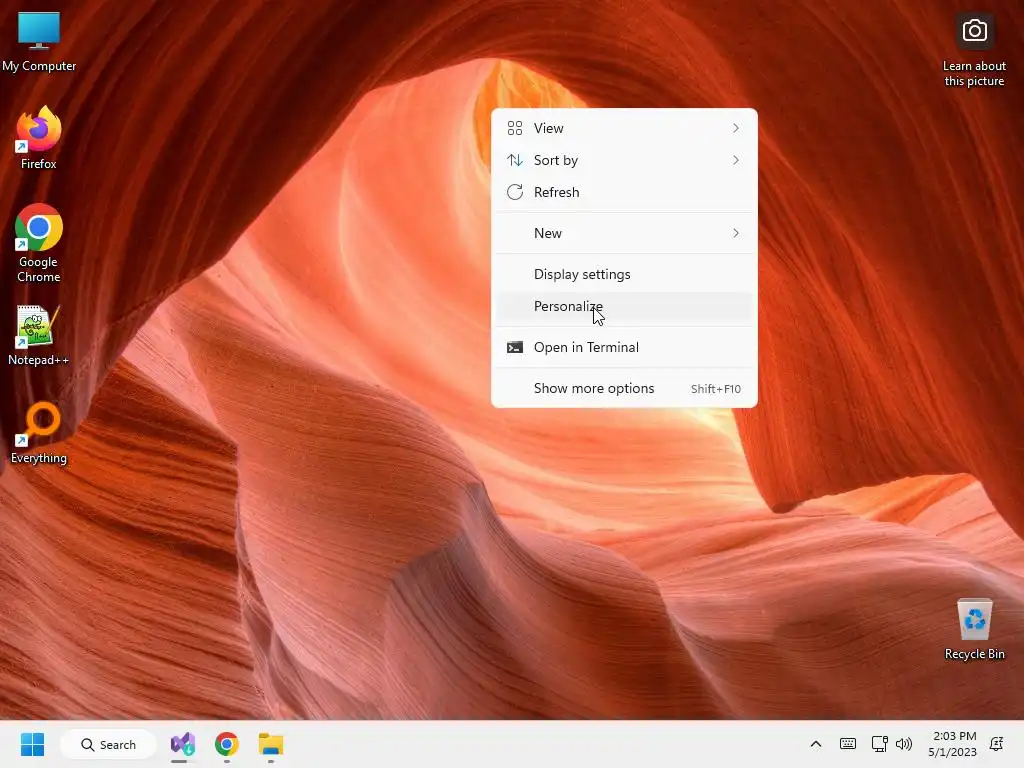Click the View grid icon in menu

click(515, 128)
